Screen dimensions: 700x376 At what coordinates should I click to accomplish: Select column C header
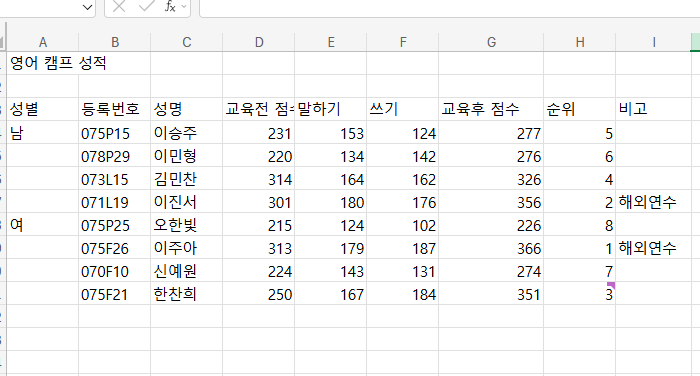click(x=187, y=42)
